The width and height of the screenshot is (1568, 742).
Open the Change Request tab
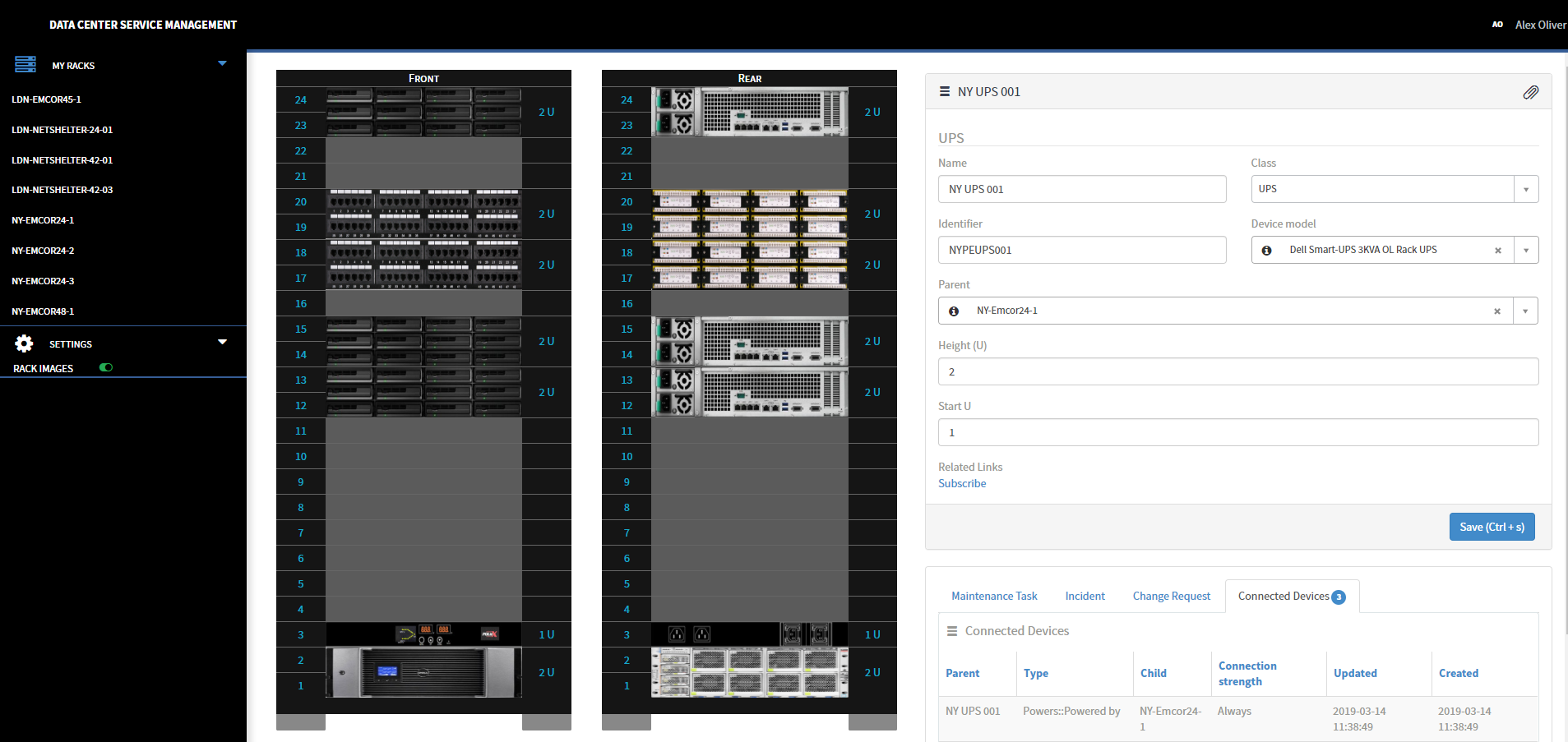click(1171, 596)
